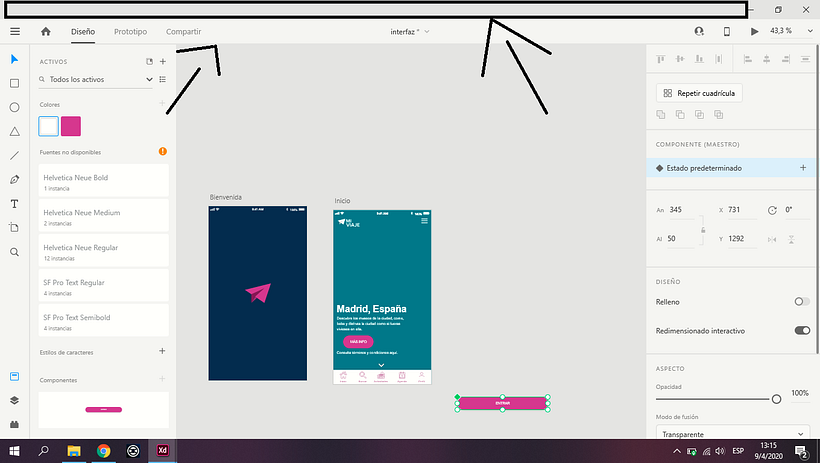
Task: Add a character style with plus
Action: (x=162, y=351)
